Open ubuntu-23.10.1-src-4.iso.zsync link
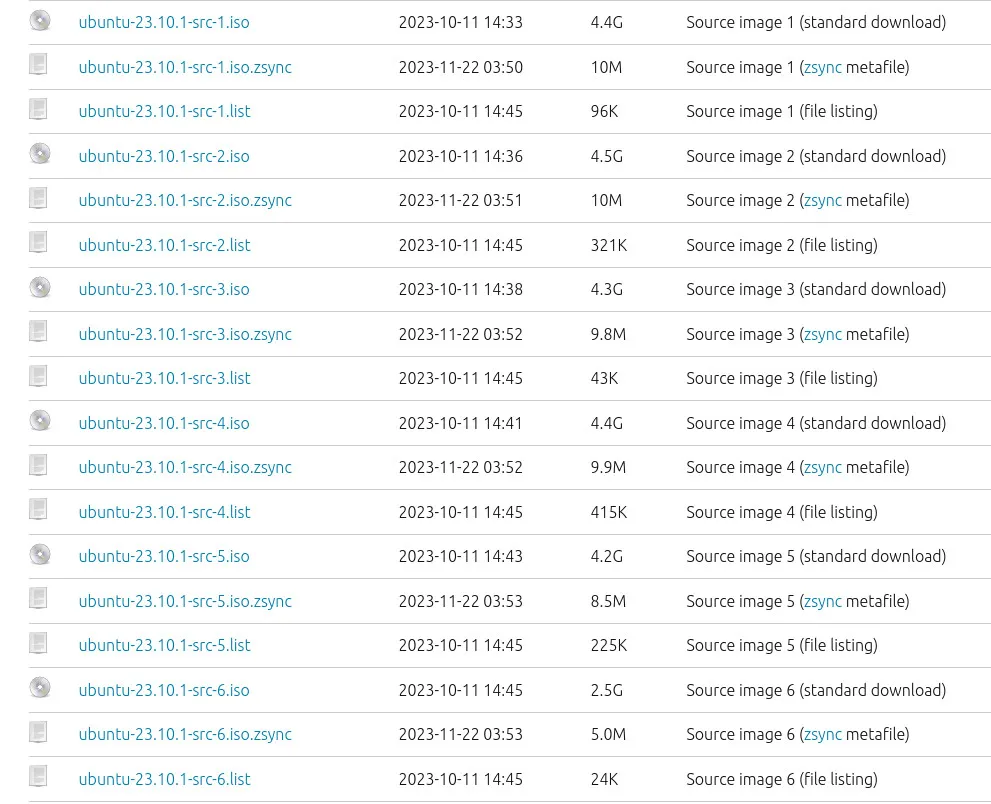991x804 pixels. point(185,467)
